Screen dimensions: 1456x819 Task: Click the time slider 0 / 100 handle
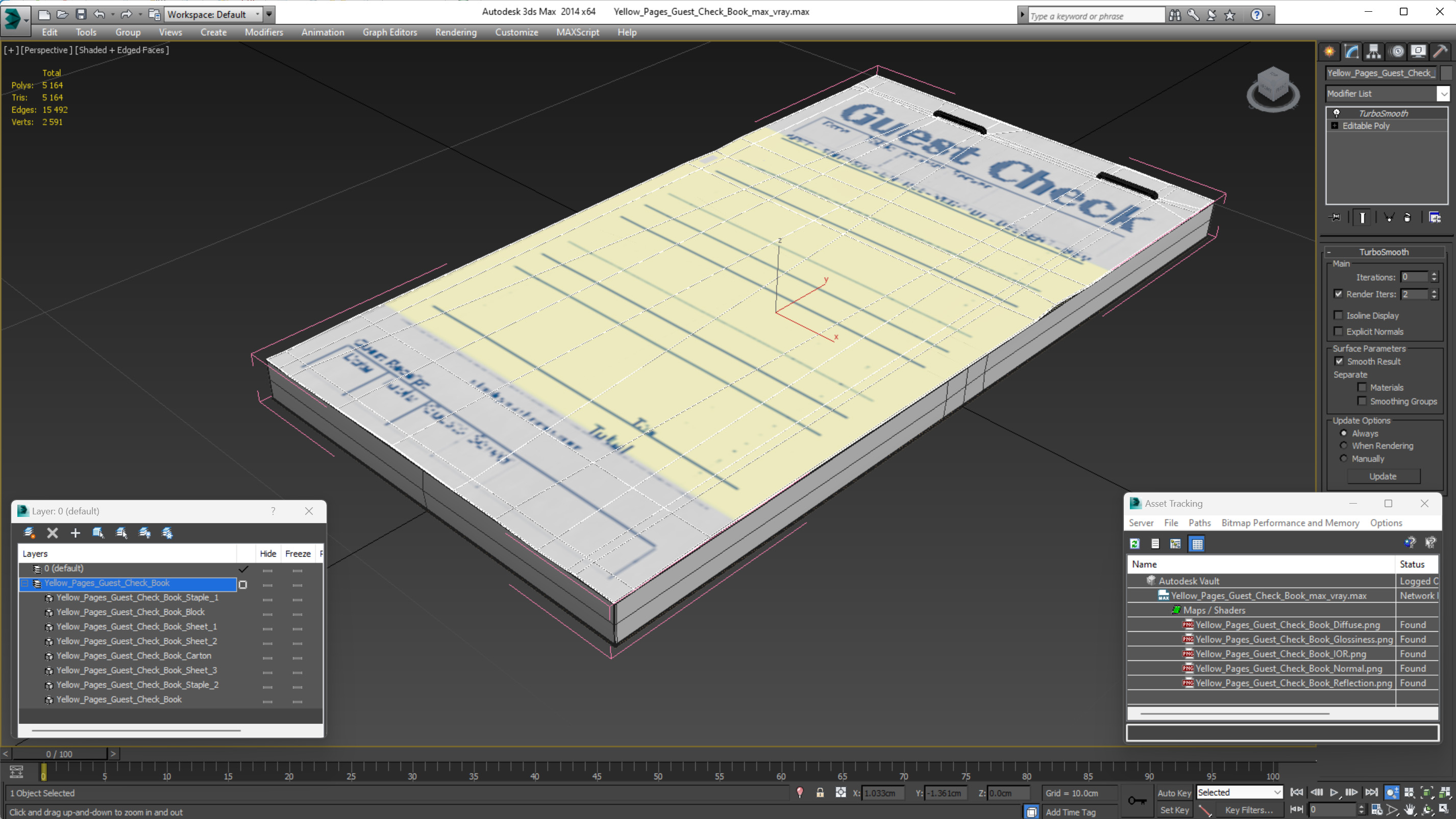point(59,754)
